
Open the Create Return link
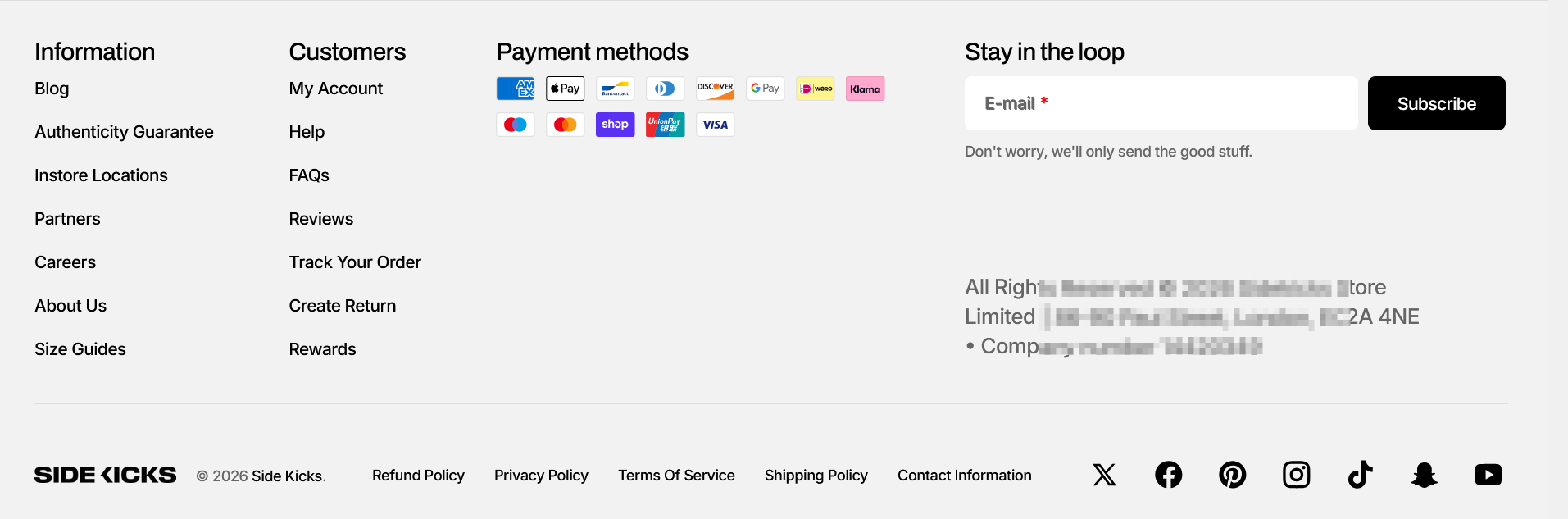point(342,306)
